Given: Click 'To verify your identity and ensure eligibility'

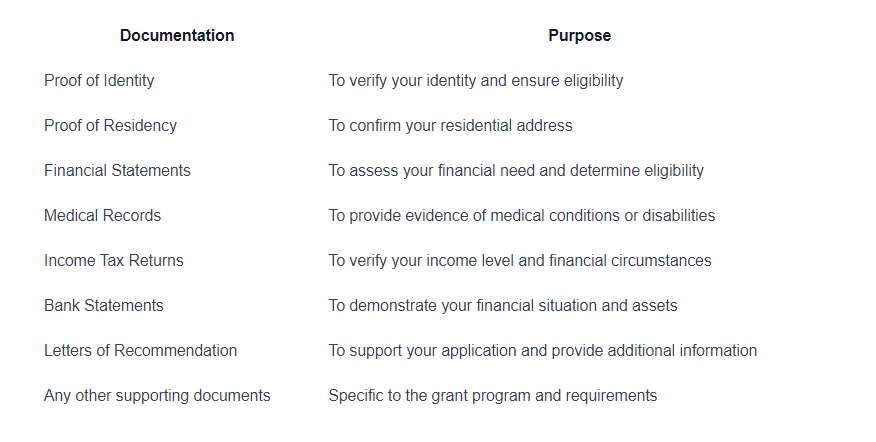Looking at the screenshot, I should [x=476, y=80].
